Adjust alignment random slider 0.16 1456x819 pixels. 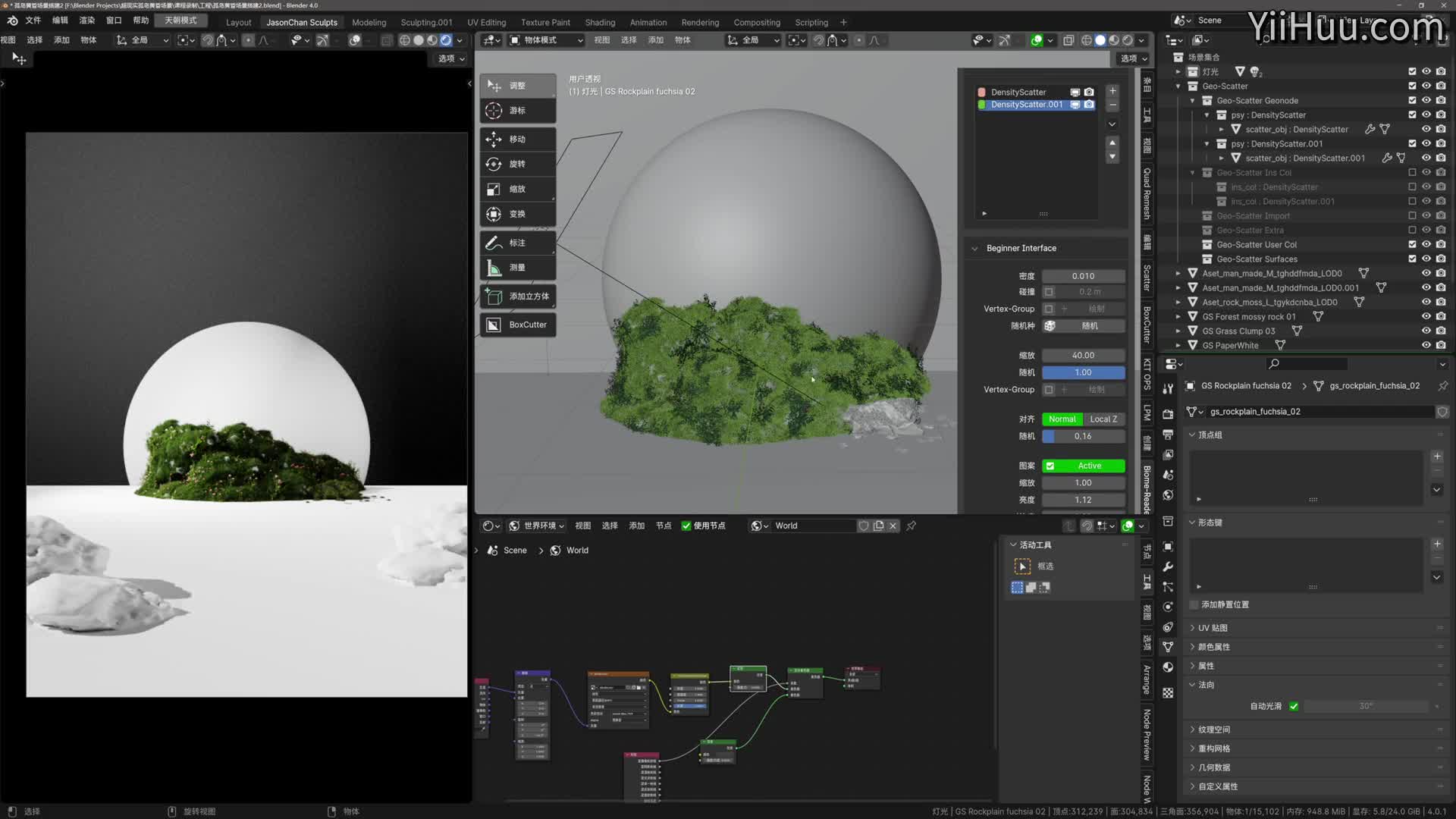pyautogui.click(x=1083, y=436)
